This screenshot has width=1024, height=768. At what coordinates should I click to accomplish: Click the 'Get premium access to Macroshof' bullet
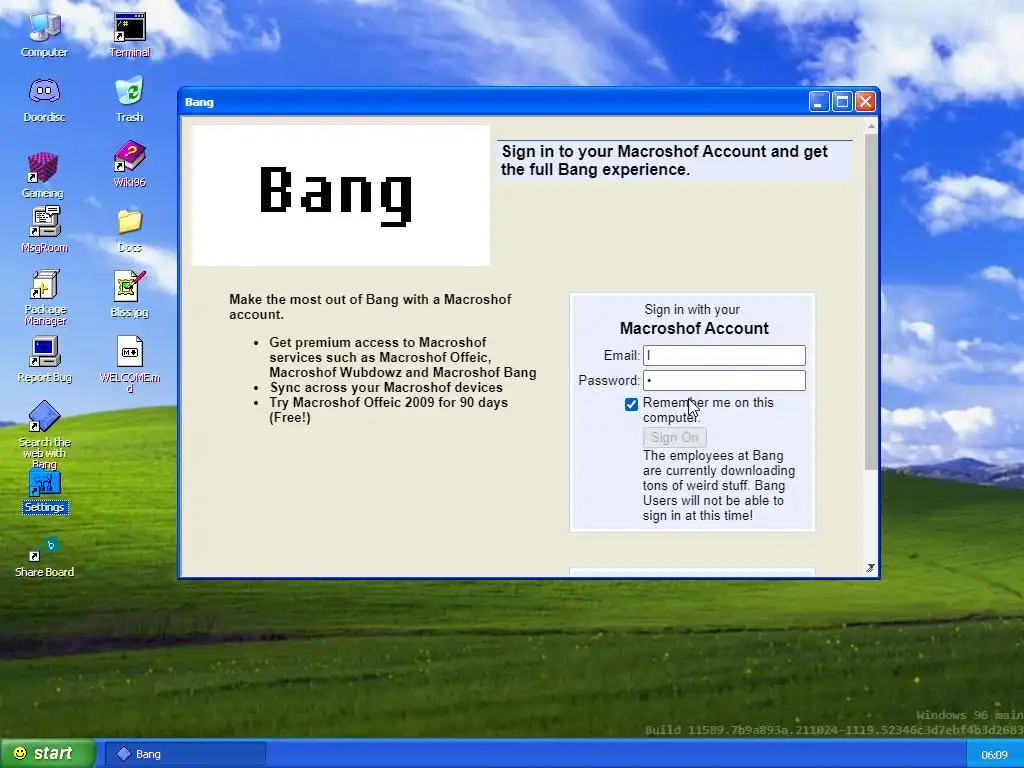click(x=402, y=357)
